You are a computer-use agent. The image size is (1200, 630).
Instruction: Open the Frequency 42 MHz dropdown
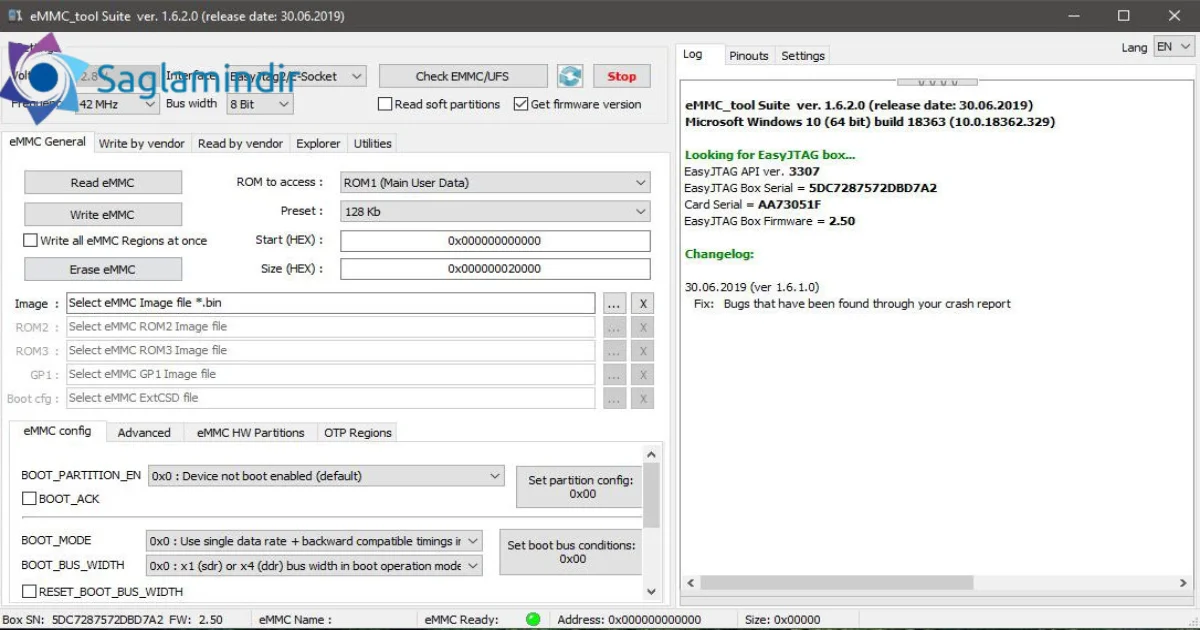(117, 104)
